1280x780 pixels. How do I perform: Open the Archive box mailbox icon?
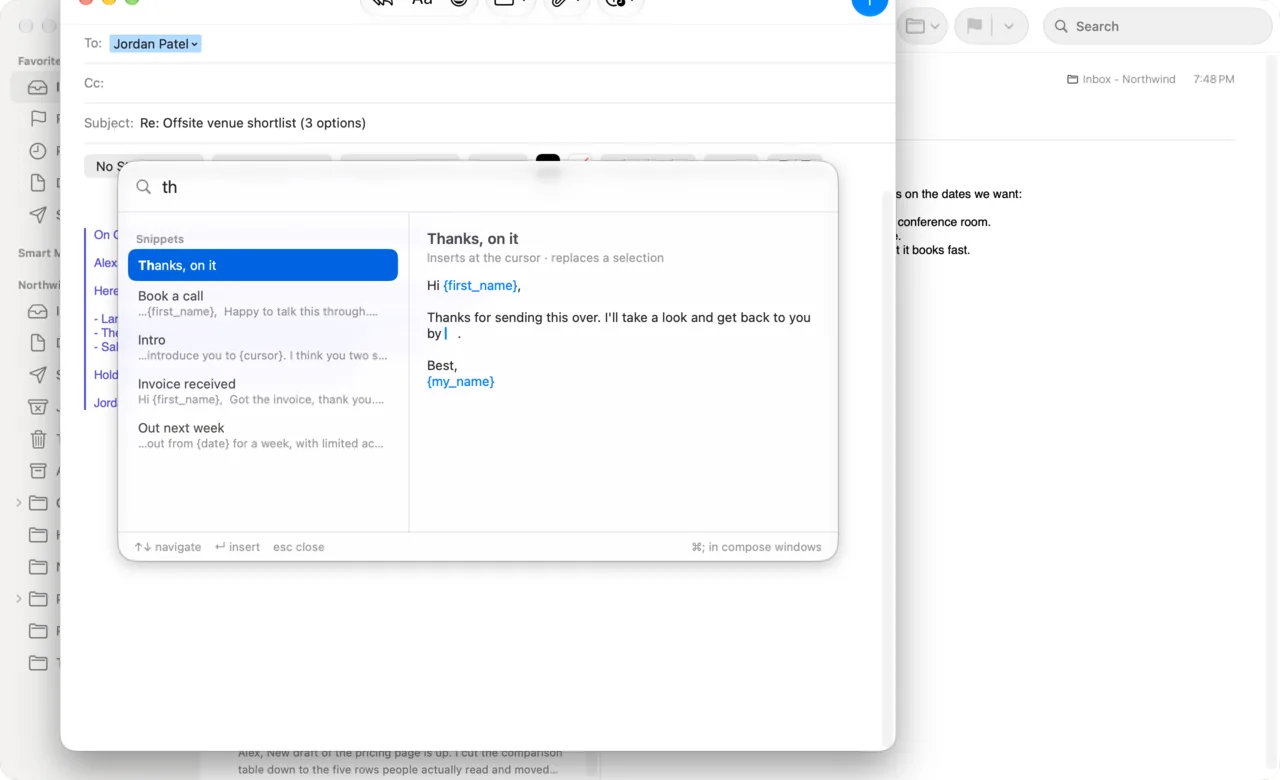coord(38,471)
